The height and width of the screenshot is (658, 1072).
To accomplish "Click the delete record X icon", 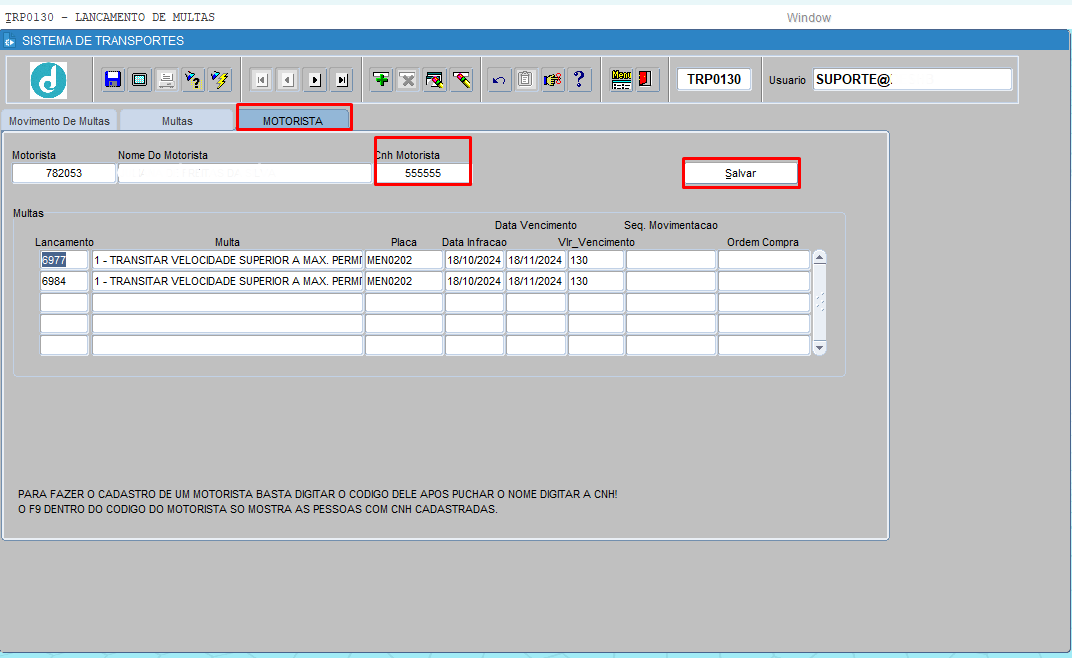I will coord(408,79).
